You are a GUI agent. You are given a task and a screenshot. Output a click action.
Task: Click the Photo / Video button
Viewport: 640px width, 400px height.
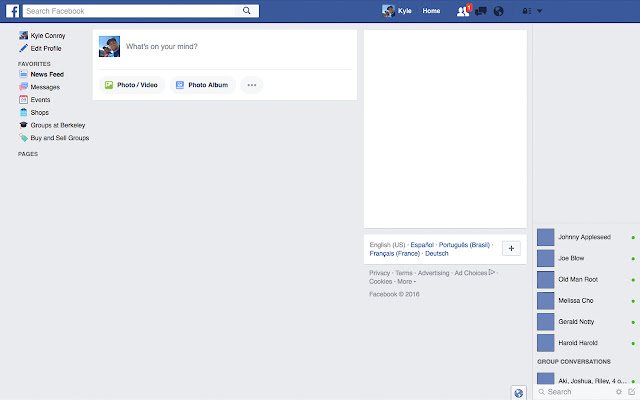[x=131, y=85]
